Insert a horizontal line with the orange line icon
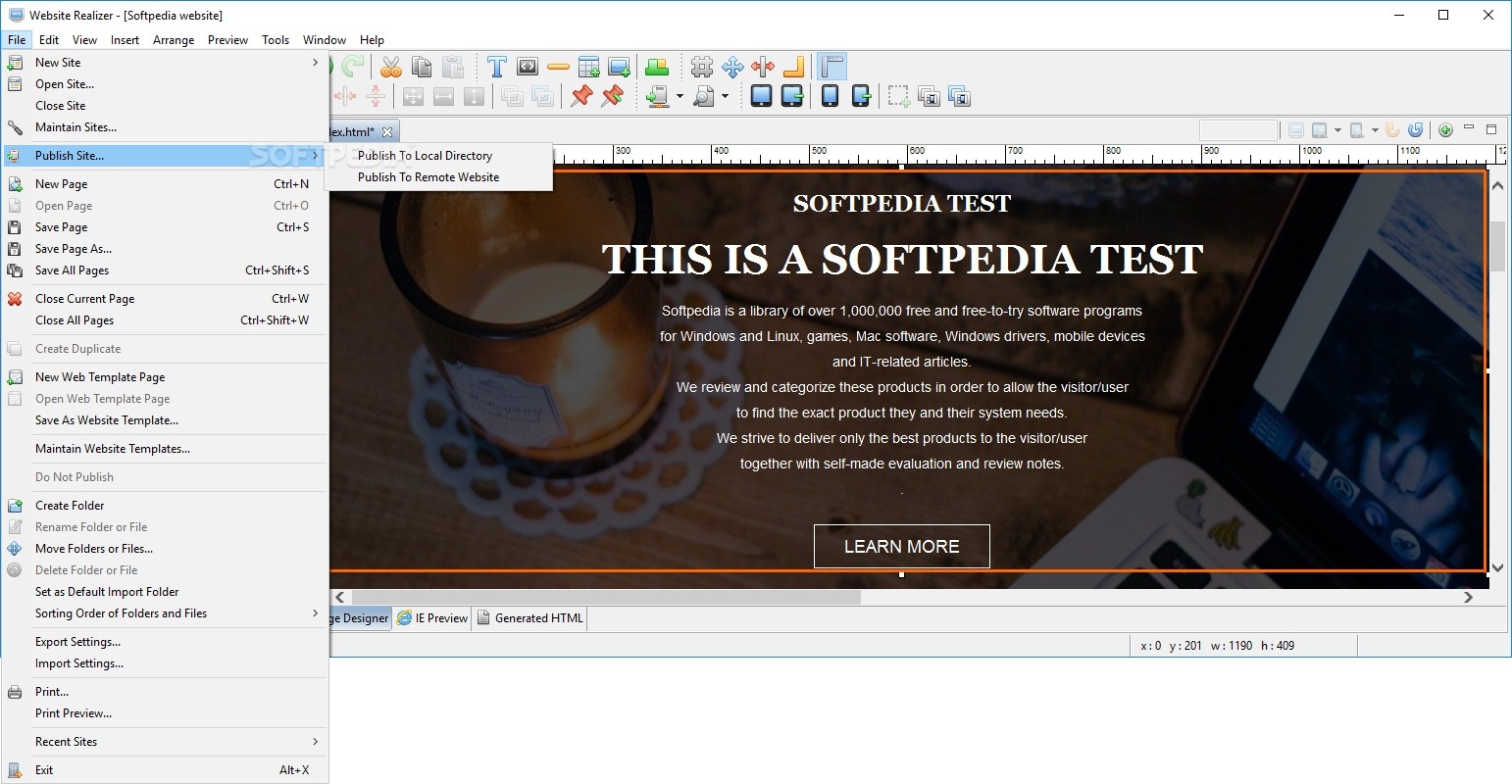The image size is (1512, 784). tap(558, 67)
